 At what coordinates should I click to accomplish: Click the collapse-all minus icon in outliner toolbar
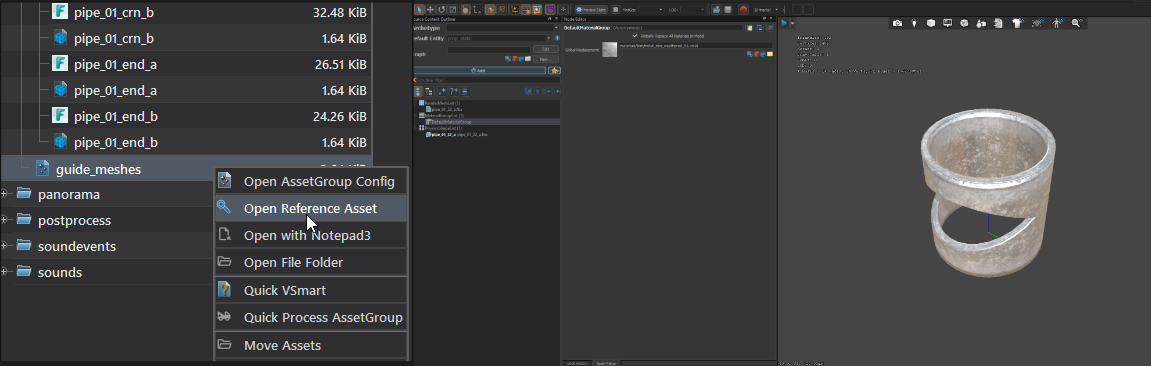[547, 92]
